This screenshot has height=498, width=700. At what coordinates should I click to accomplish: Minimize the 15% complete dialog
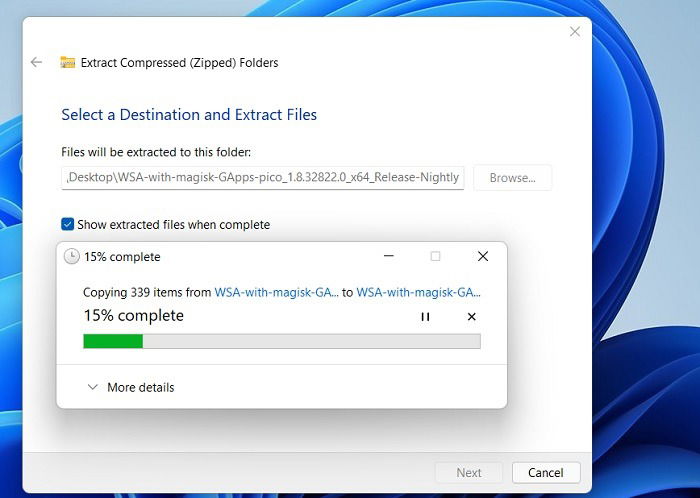click(x=389, y=256)
